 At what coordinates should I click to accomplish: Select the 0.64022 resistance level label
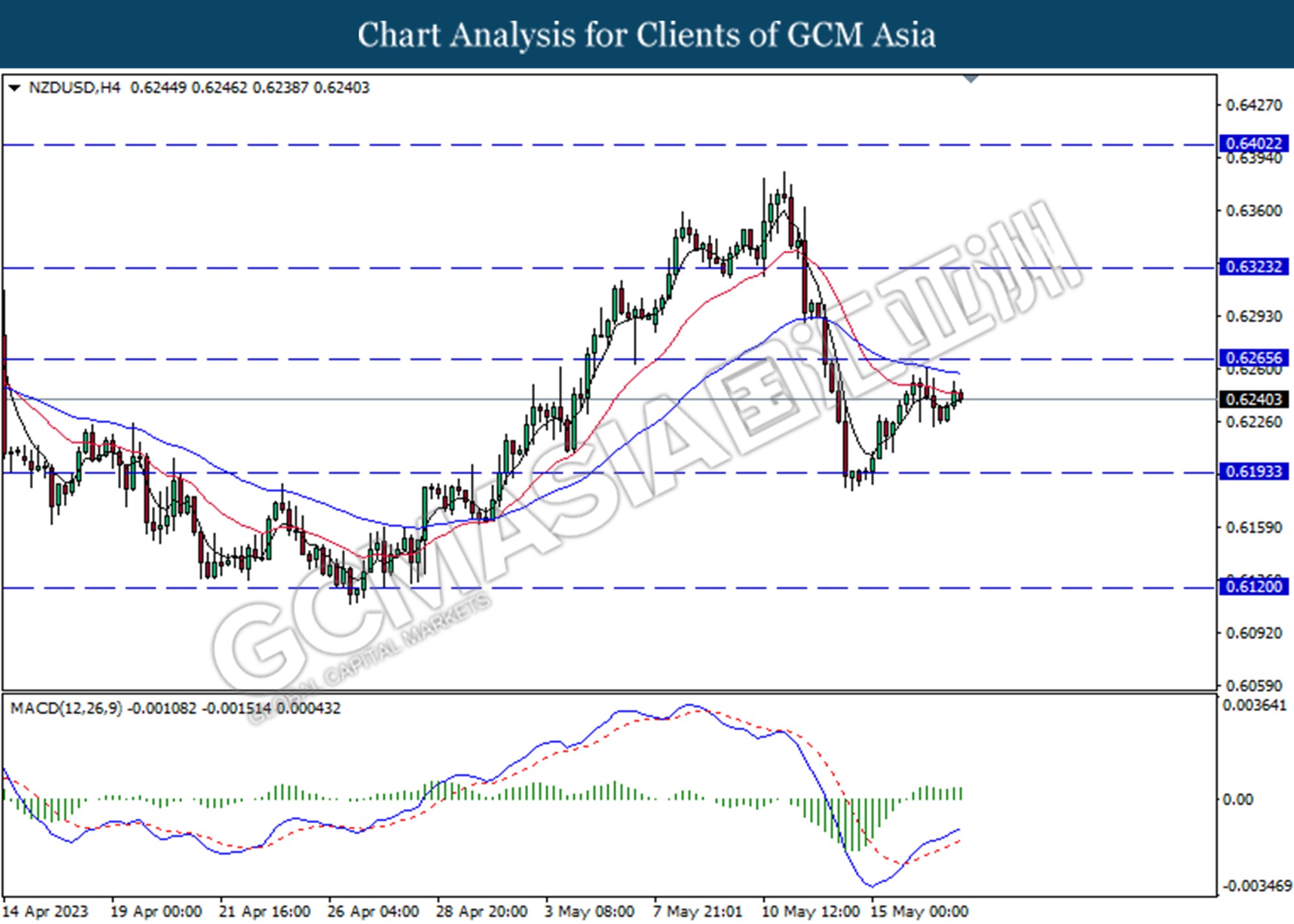point(1254,143)
